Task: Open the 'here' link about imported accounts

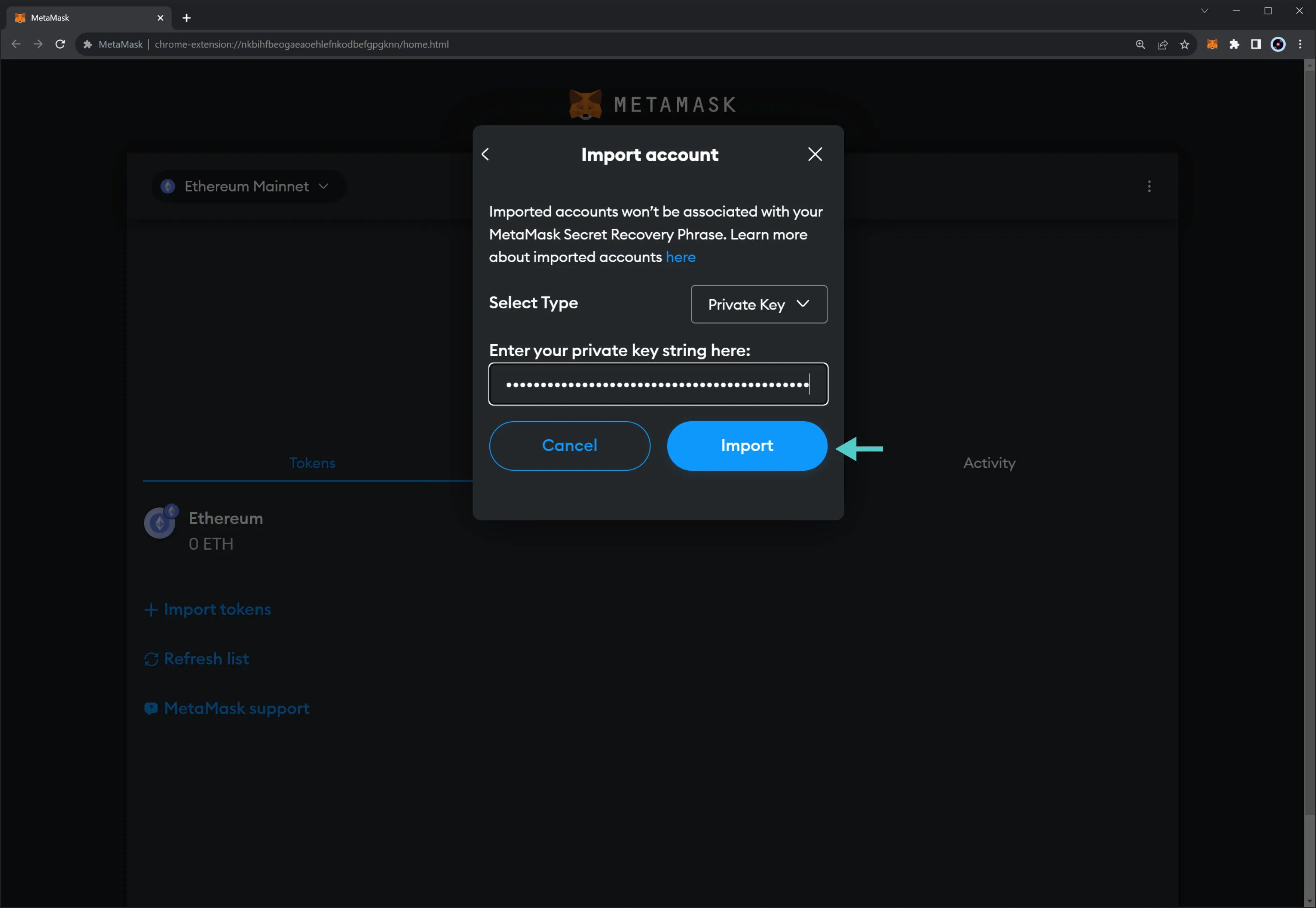Action: pos(680,257)
